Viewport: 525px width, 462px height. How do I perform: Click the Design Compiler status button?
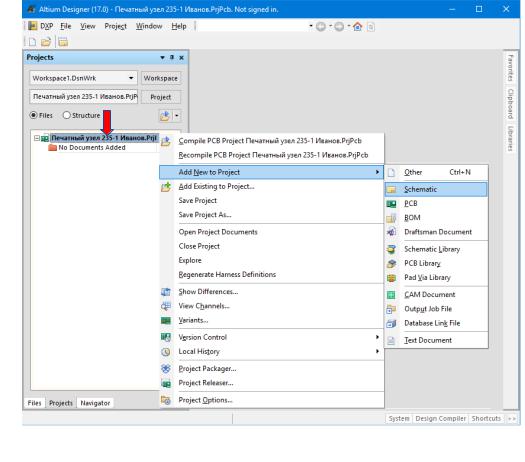pos(441,418)
